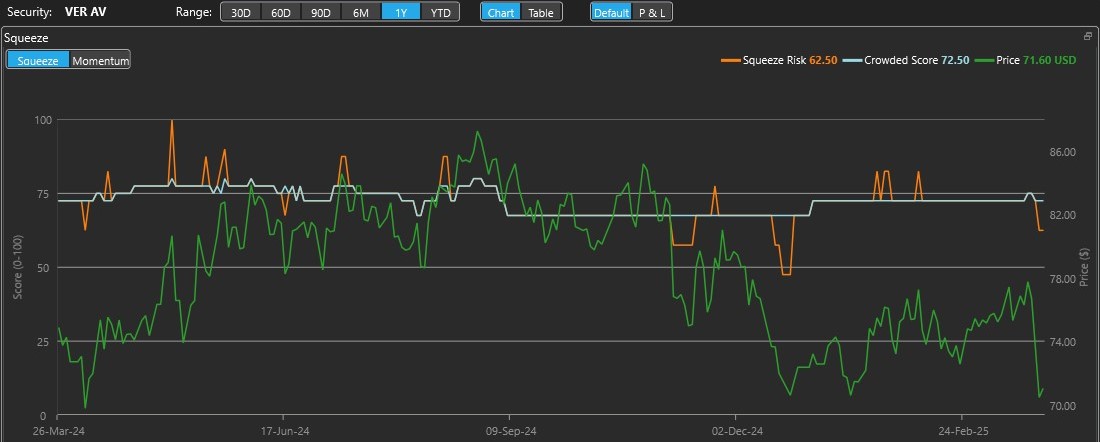The image size is (1100, 442).
Task: Click the VER AV security name
Action: pos(85,12)
